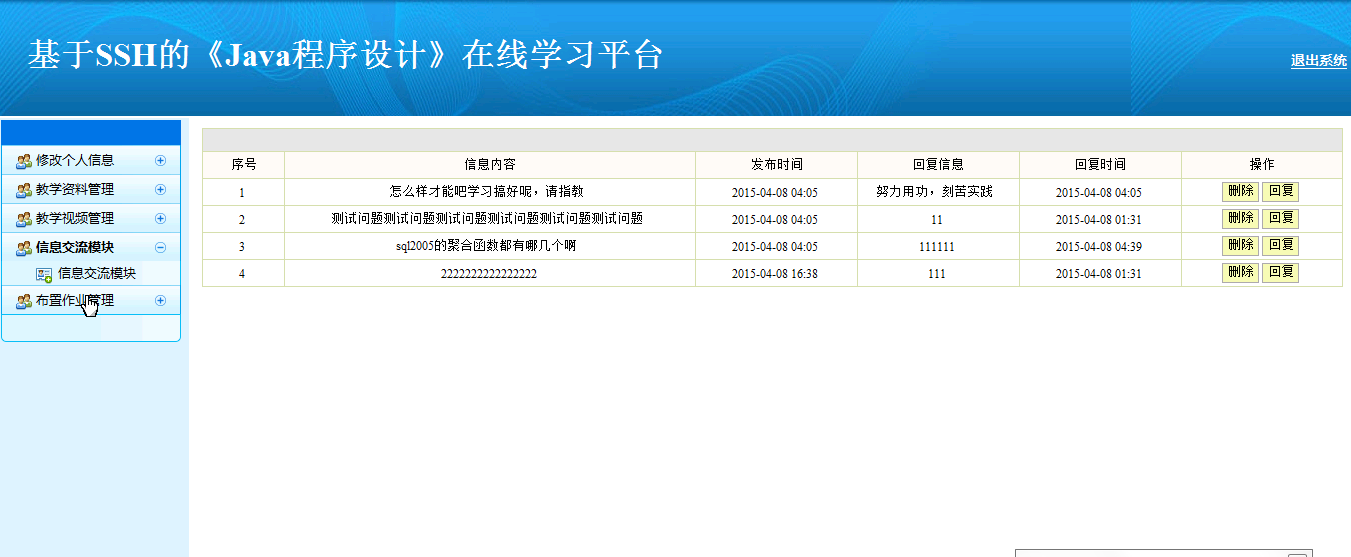Viewport: 1351px width, 557px height.
Task: Click the page title 基于SSH的《Java程序设计》在线学习平台
Action: (x=345, y=56)
